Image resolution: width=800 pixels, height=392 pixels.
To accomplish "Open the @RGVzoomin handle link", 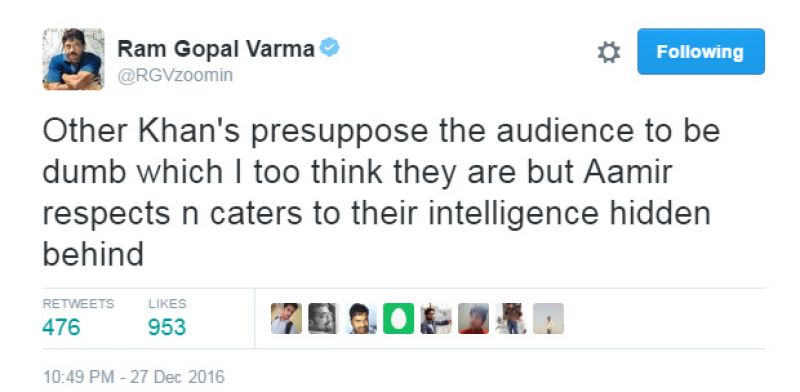I will 175,76.
